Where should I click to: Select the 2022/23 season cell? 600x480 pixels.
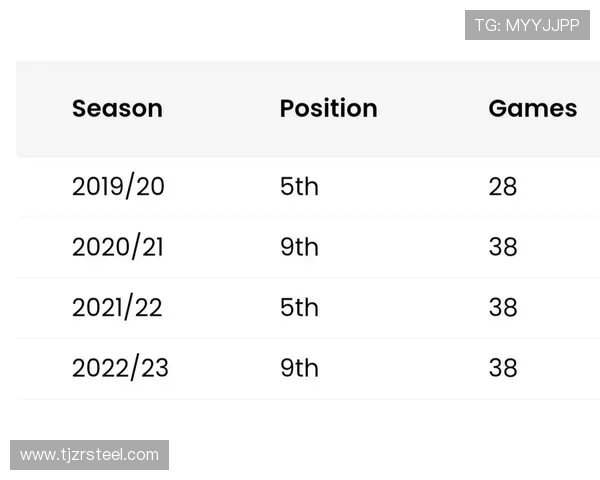click(120, 368)
